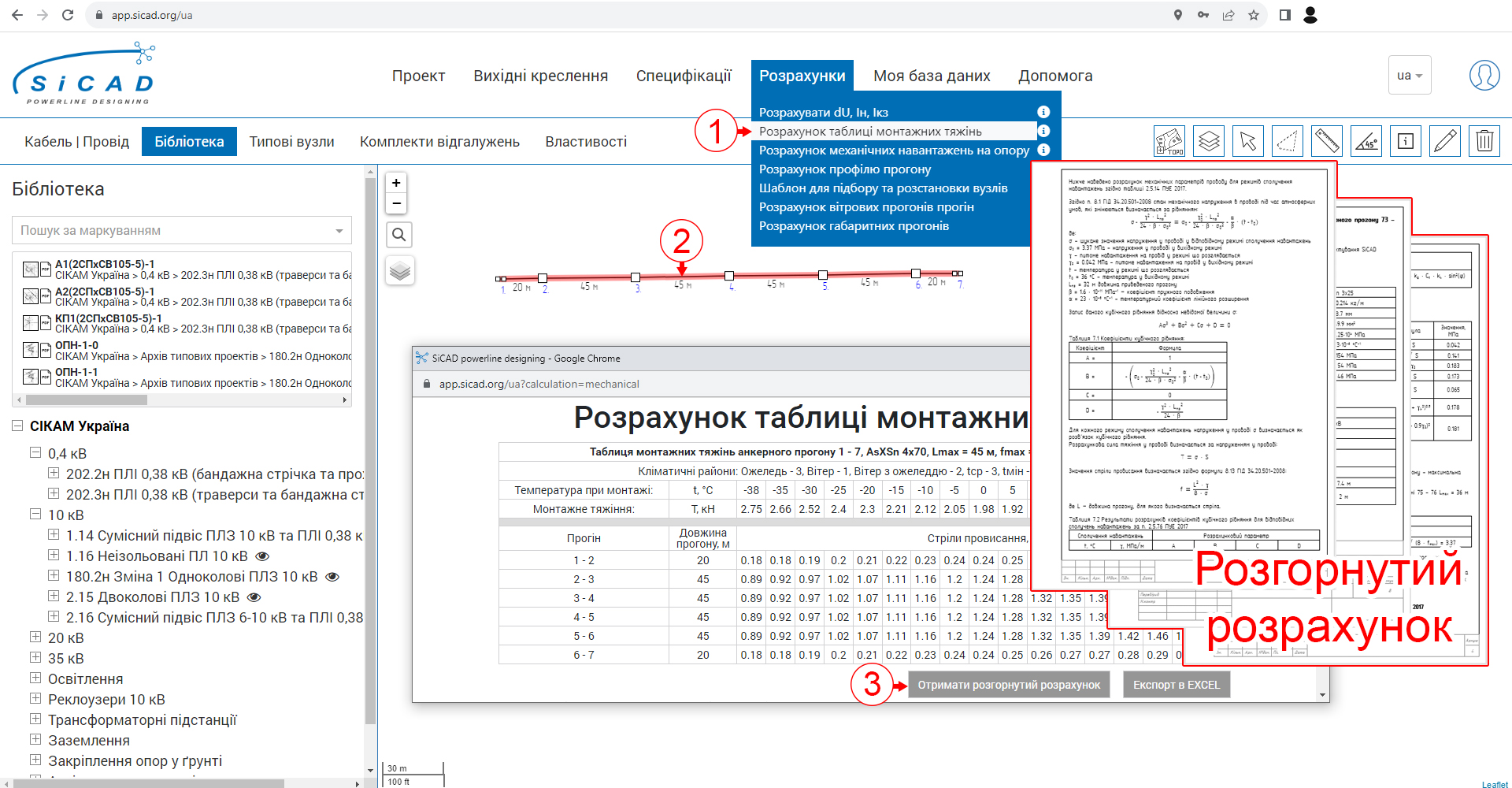Toggle eye icon for 180.2н Зміна 1
Screen dimensions: 1512x788
pos(332,577)
